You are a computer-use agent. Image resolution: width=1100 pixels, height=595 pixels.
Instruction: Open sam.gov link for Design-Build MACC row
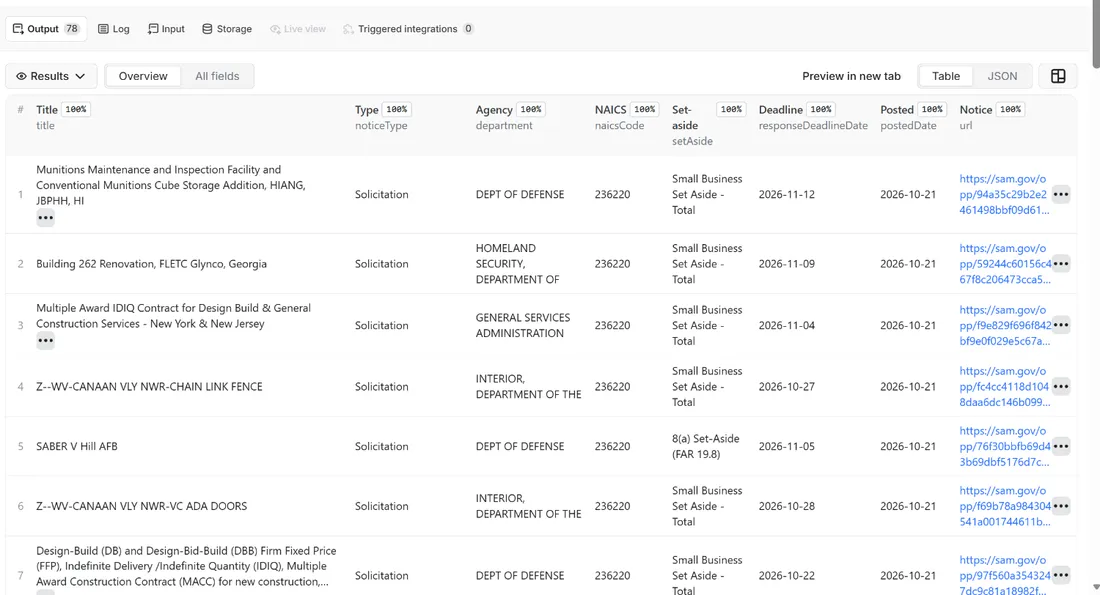pos(1005,574)
